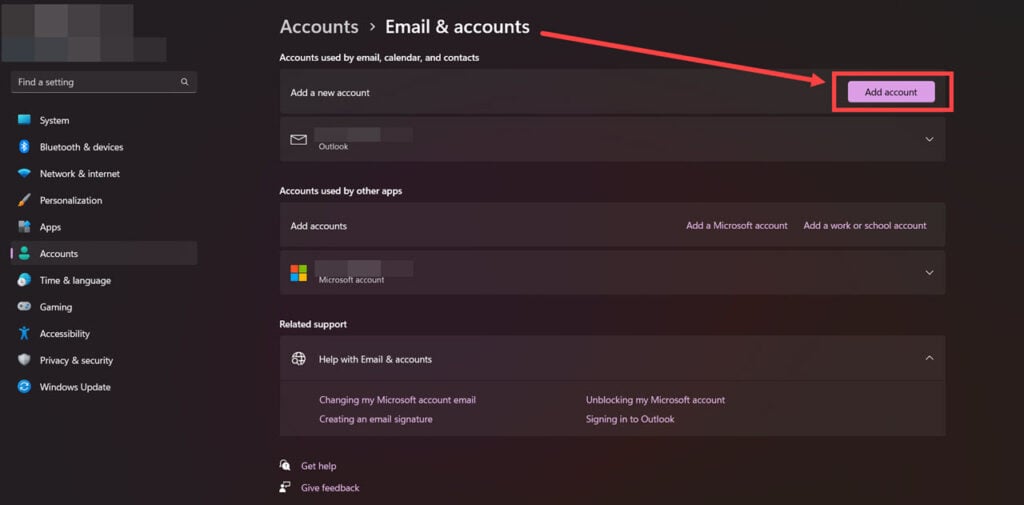Click the Add account button
The height and width of the screenshot is (505, 1024).
[891, 92]
